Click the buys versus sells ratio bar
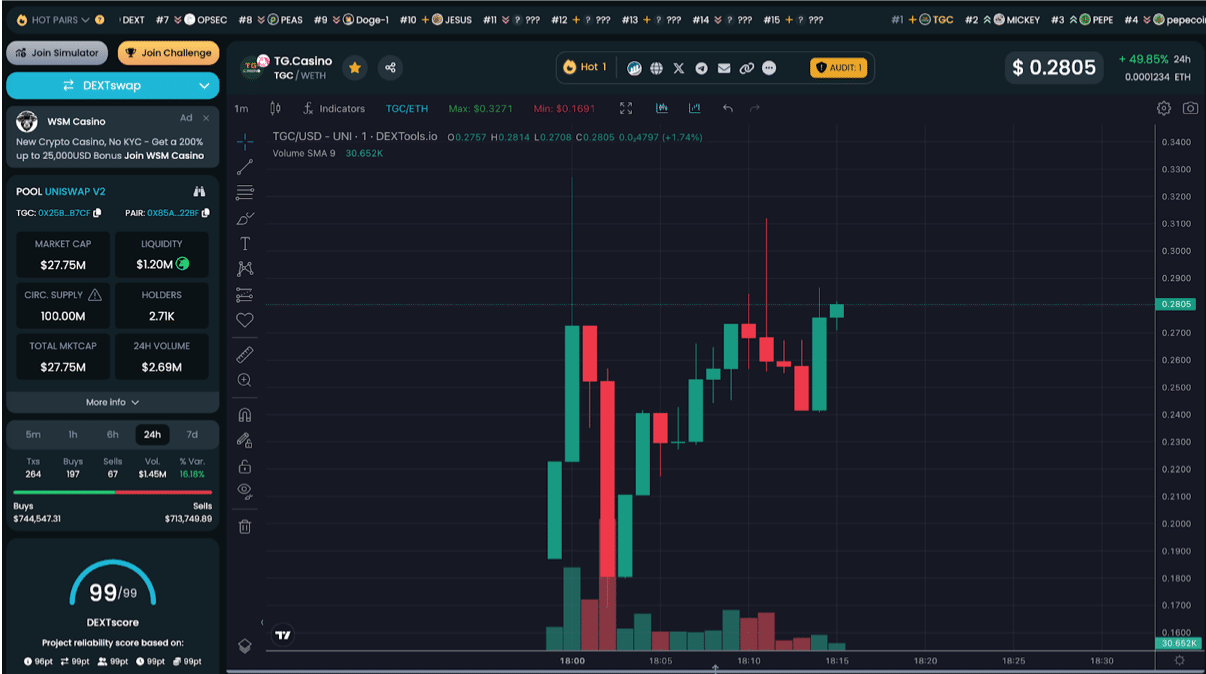The image size is (1206, 674). pos(112,492)
